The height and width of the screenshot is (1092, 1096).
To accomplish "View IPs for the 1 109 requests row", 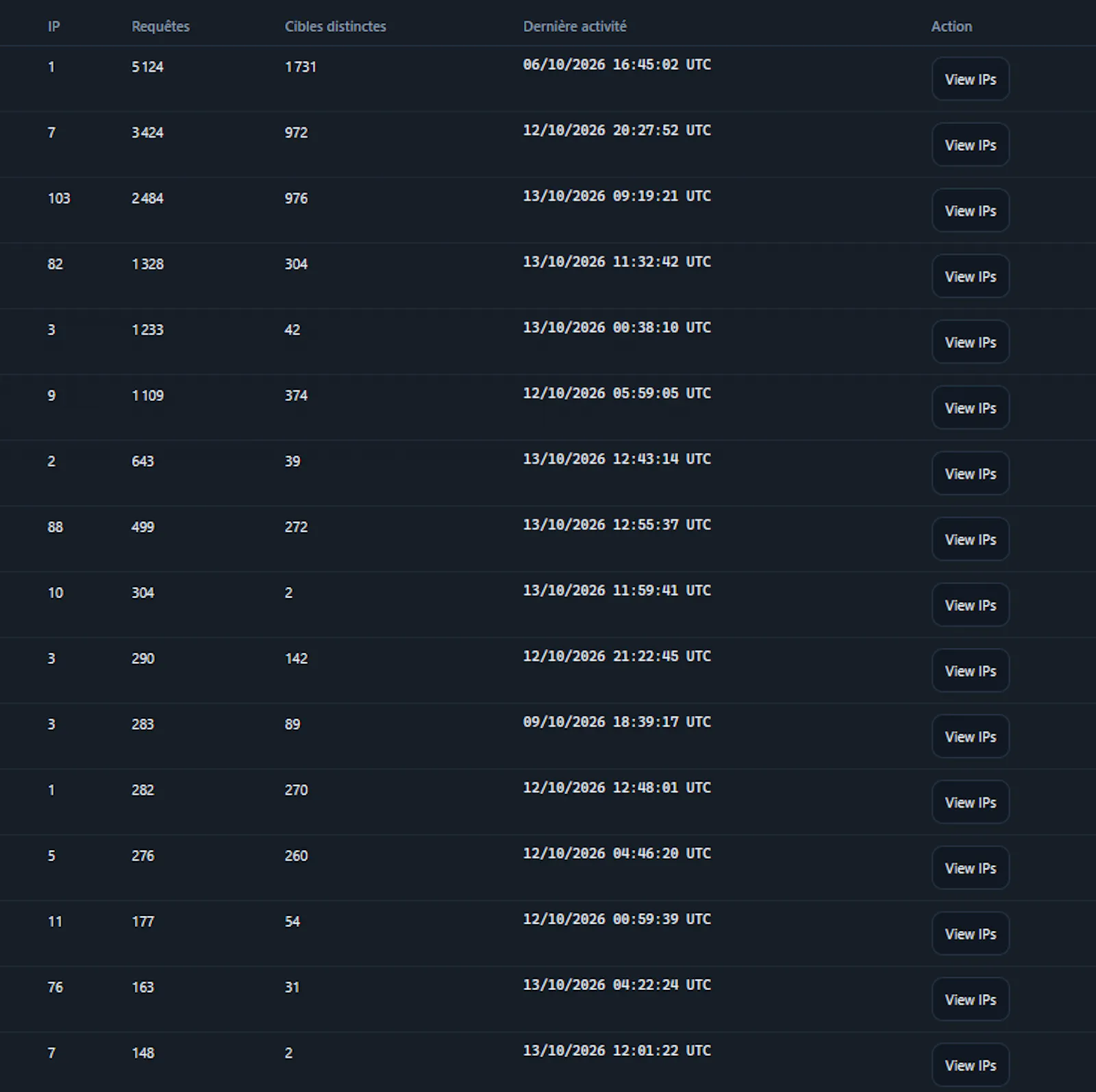I will 970,408.
